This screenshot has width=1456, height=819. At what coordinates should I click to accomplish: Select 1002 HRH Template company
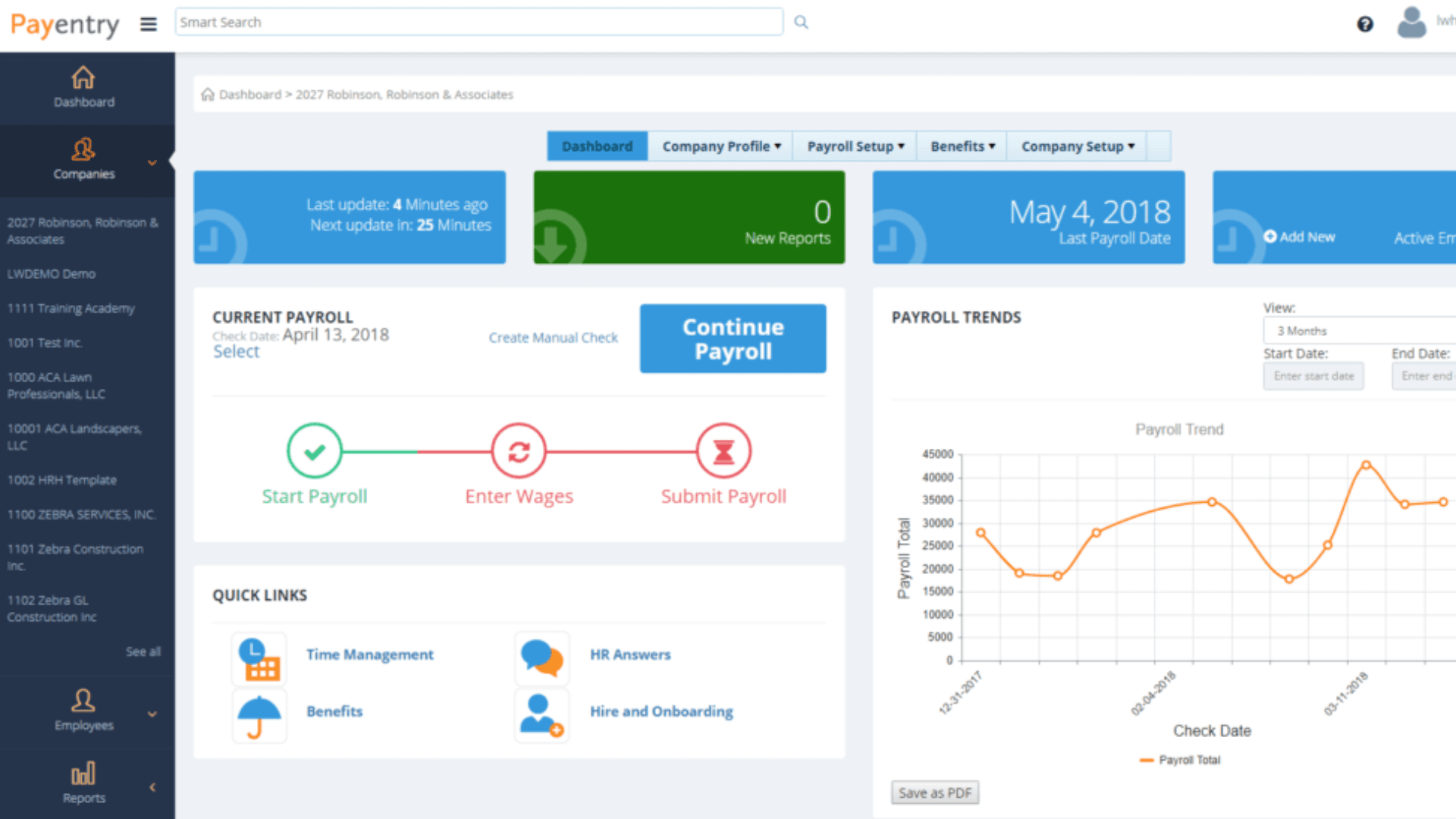[62, 480]
